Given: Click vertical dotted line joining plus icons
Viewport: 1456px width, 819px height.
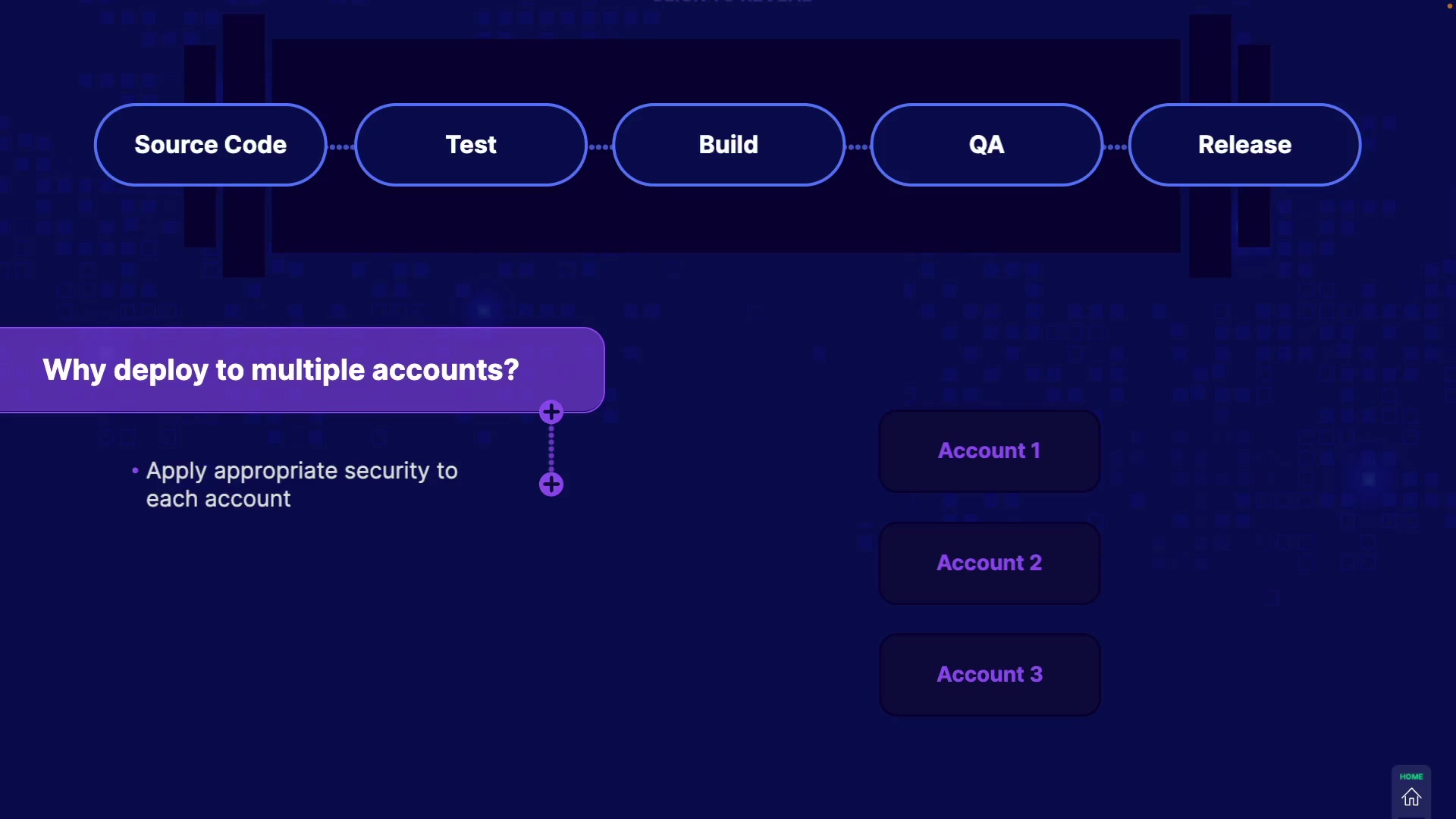Looking at the screenshot, I should click(551, 448).
